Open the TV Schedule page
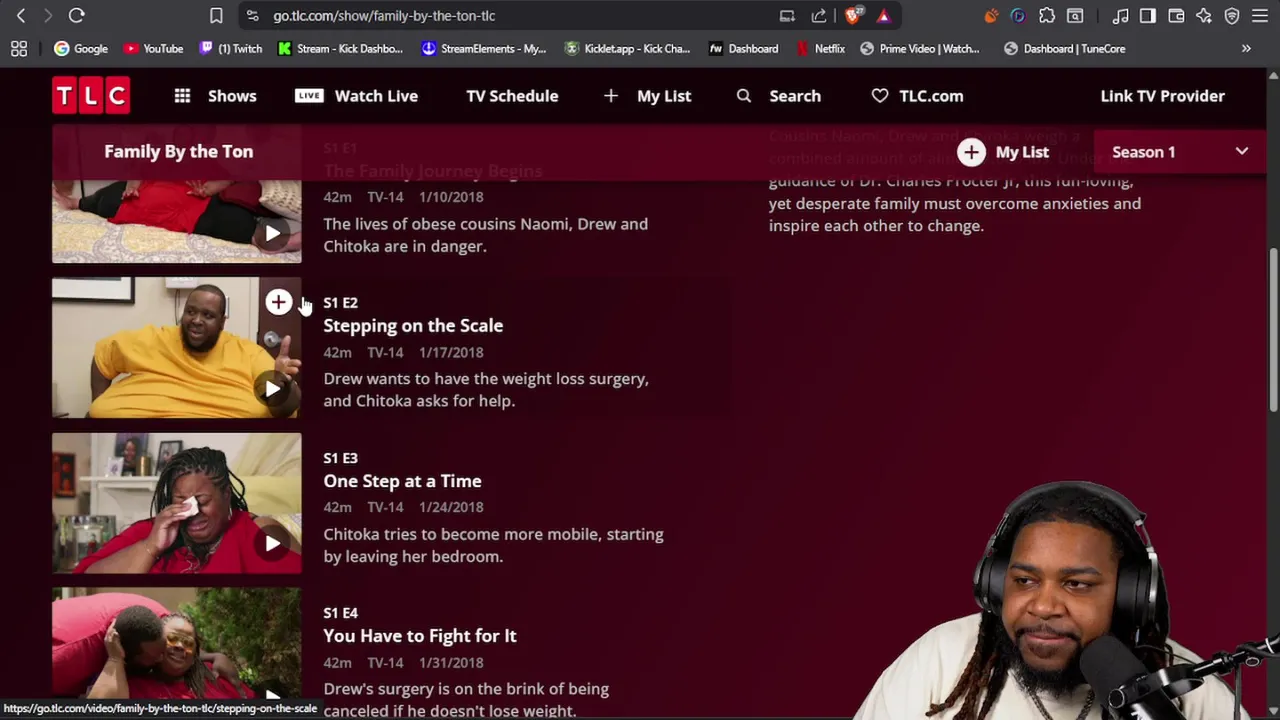 512,96
